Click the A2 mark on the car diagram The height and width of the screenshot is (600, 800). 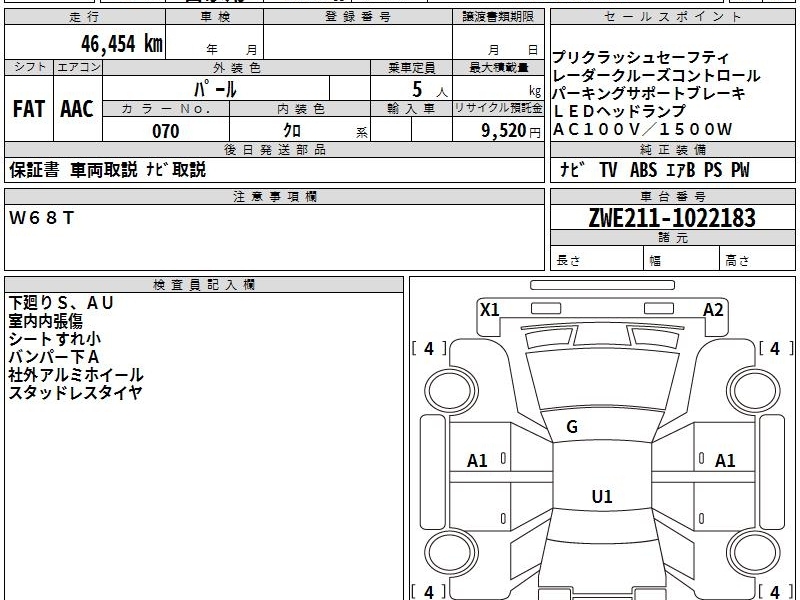click(x=713, y=310)
